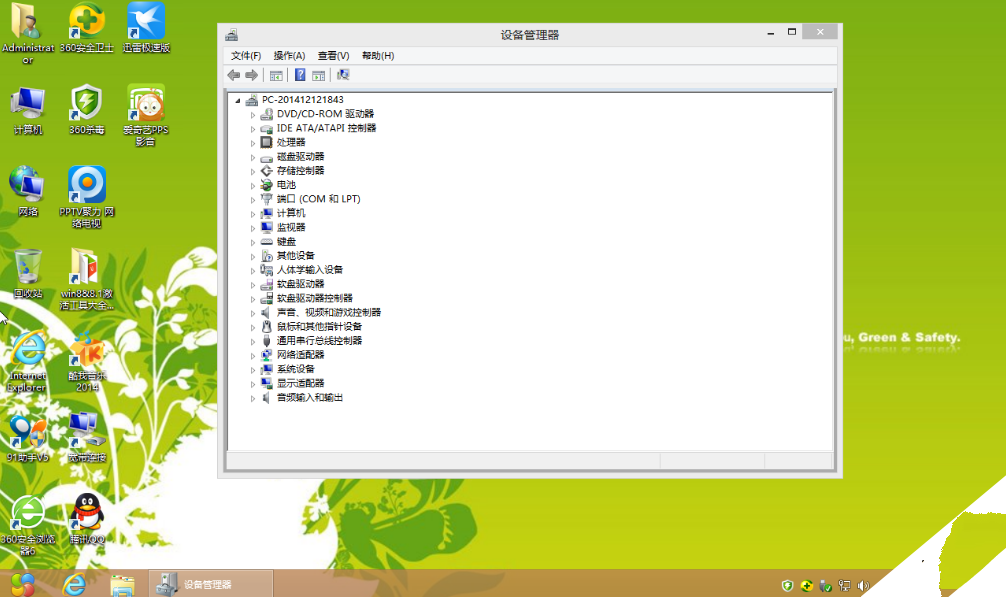Select the 键盘 keyboard entry in the tree

pos(286,242)
